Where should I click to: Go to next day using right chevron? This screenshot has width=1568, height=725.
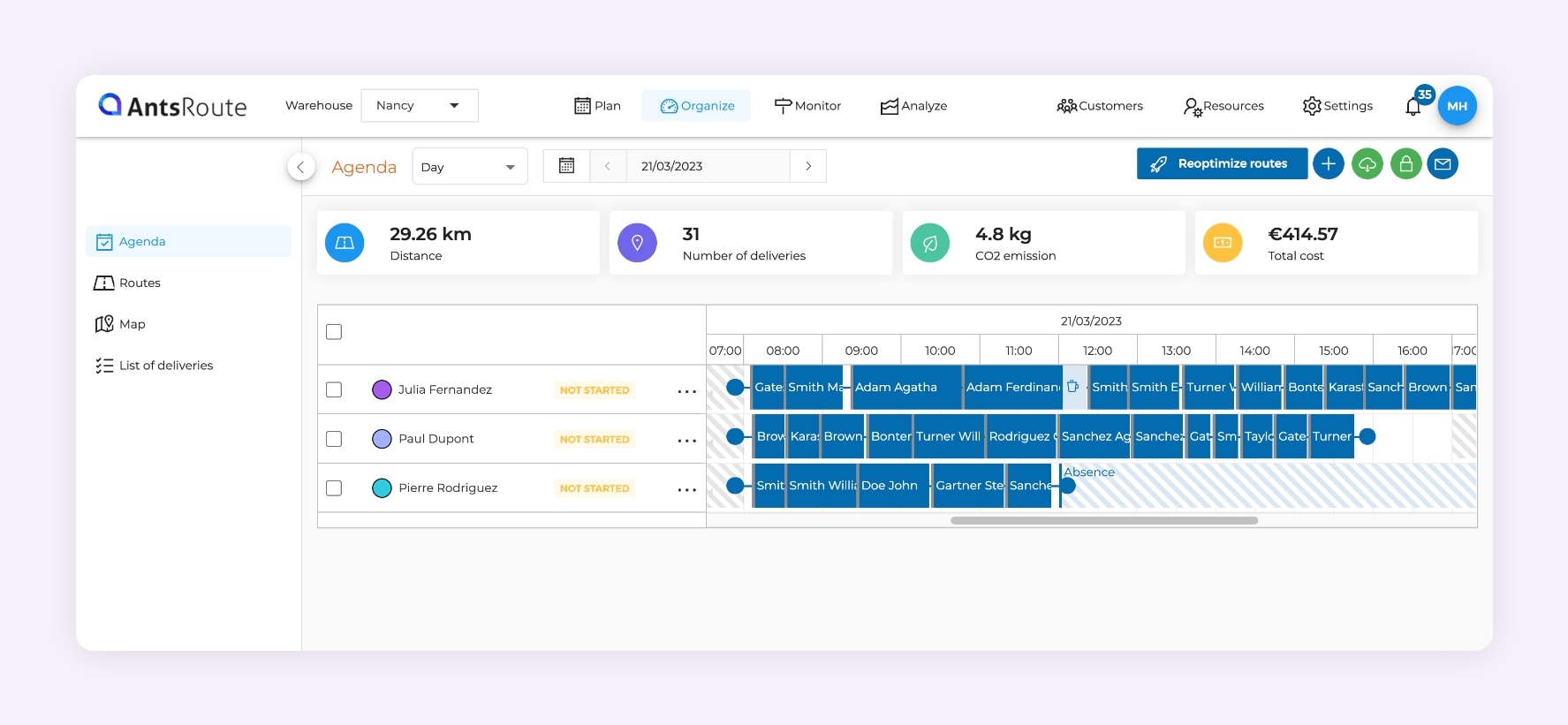click(x=807, y=166)
